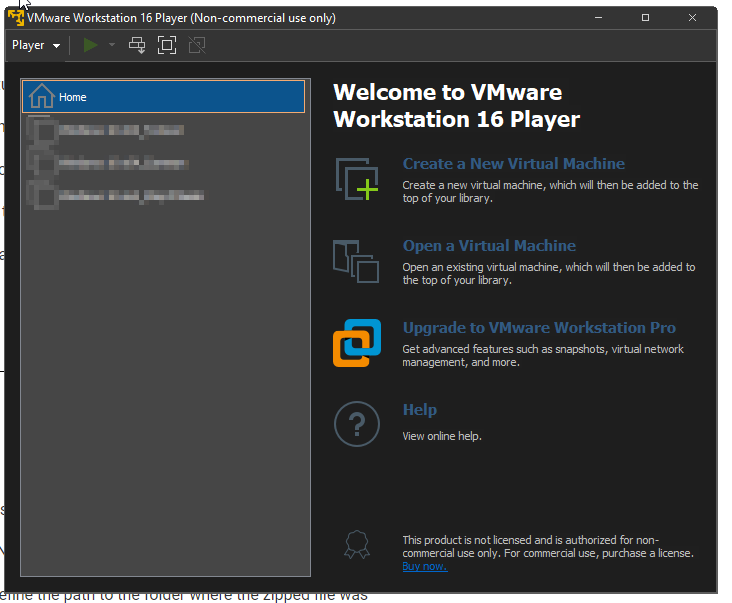Click the green Power On play button
732x603 pixels.
click(90, 45)
